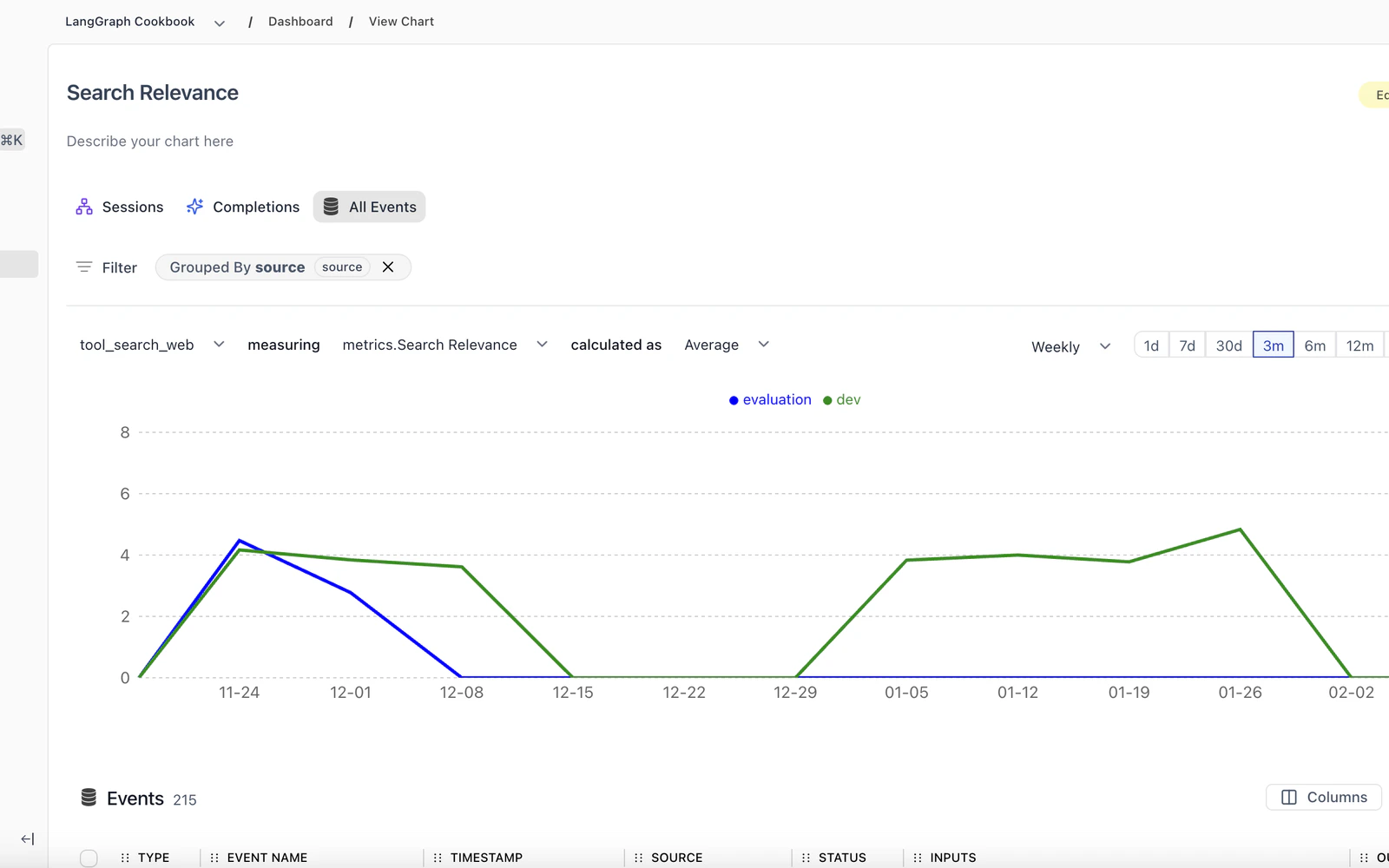Click the source tag in grouping chip

click(x=342, y=267)
